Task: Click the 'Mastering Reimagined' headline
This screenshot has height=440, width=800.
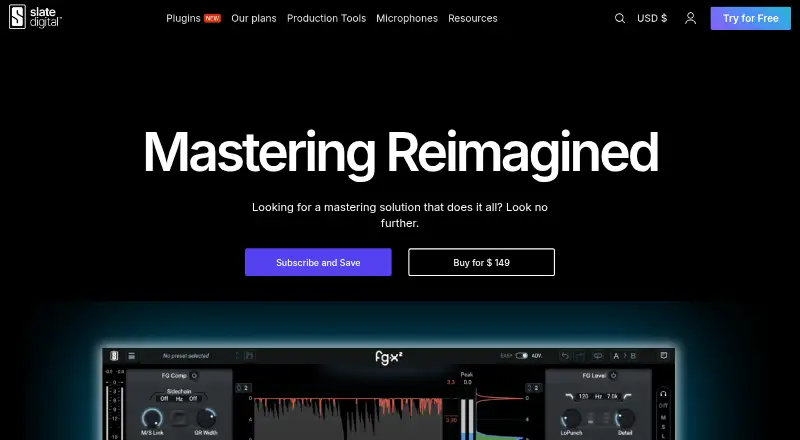Action: tap(401, 153)
